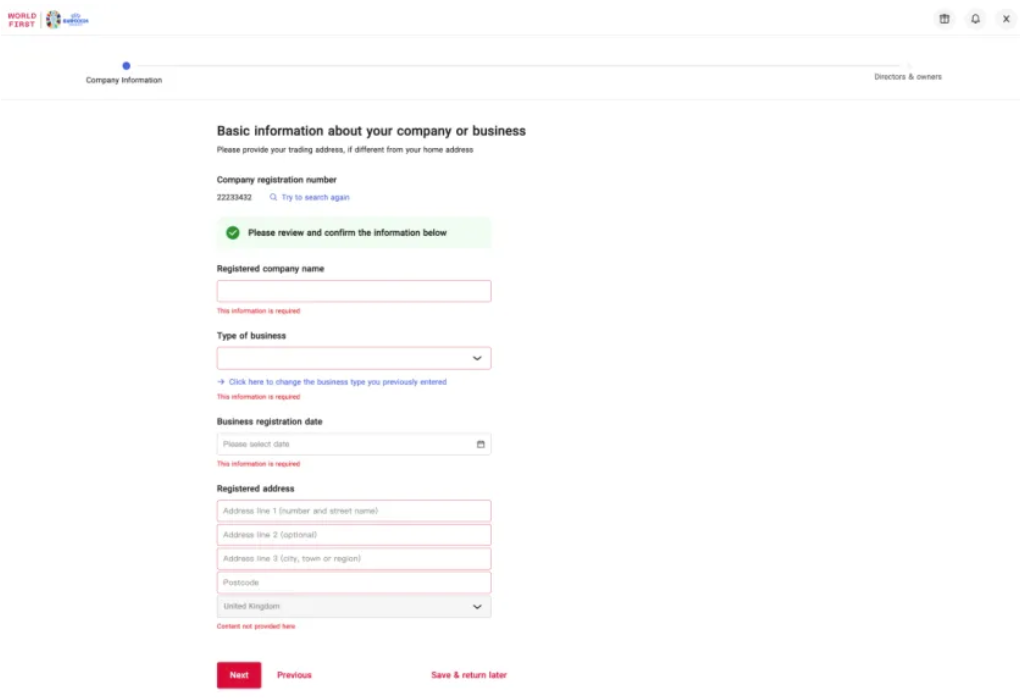
Task: Click the gift box icon in header
Action: 944,19
